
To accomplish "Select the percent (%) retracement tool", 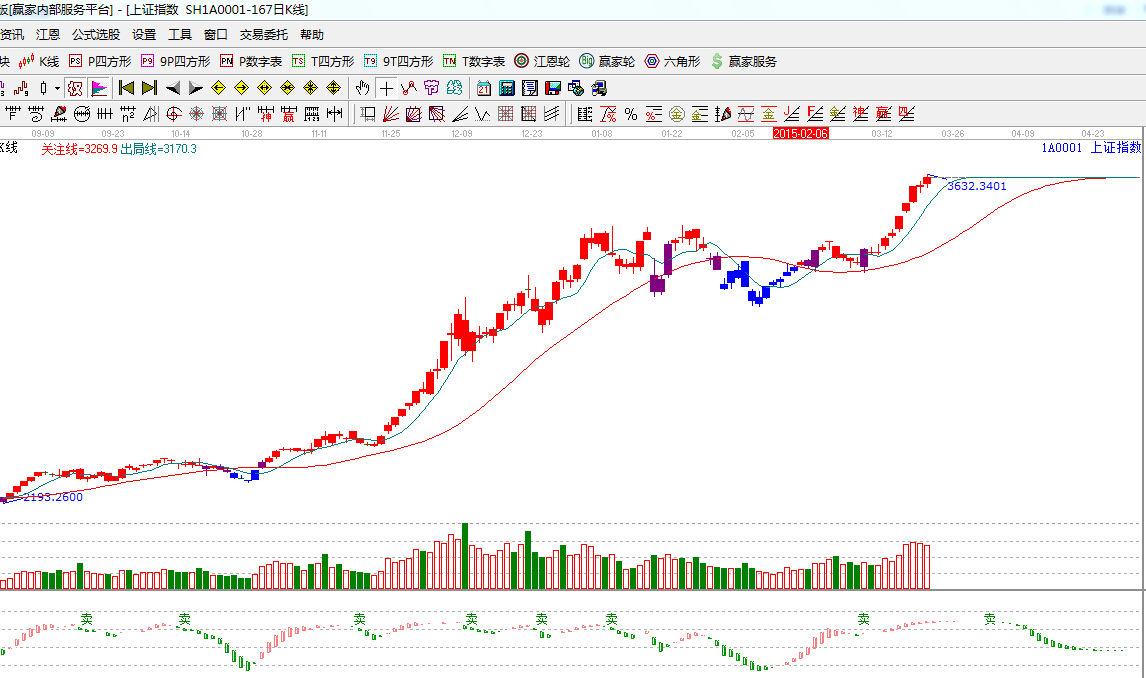I will [x=631, y=114].
